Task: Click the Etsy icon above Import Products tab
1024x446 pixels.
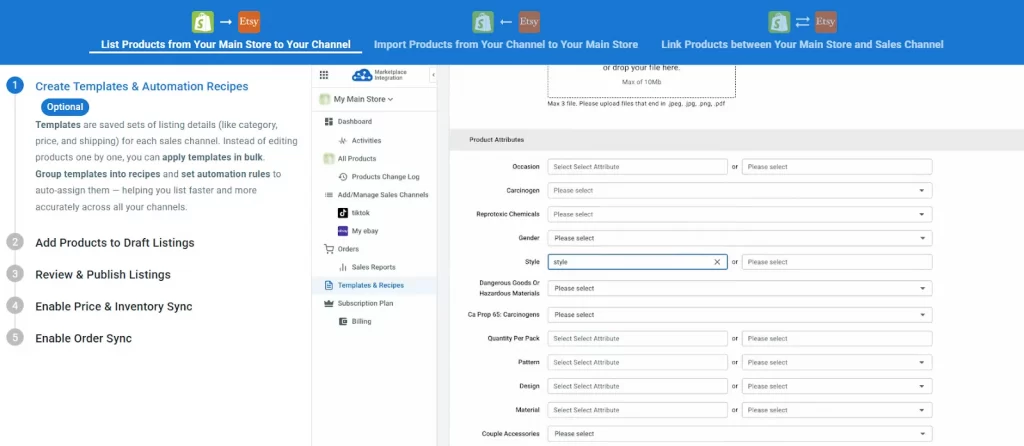Action: [x=530, y=22]
